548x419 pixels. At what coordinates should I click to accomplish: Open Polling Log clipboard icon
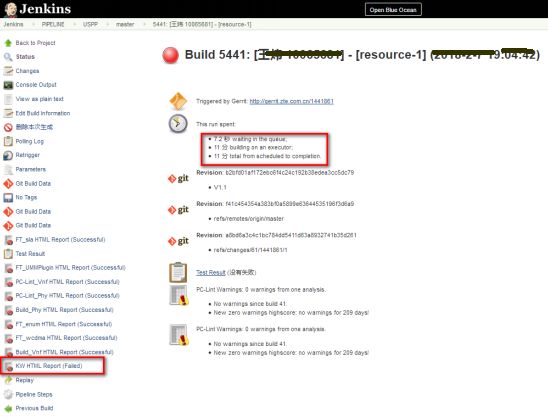pyautogui.click(x=8, y=142)
